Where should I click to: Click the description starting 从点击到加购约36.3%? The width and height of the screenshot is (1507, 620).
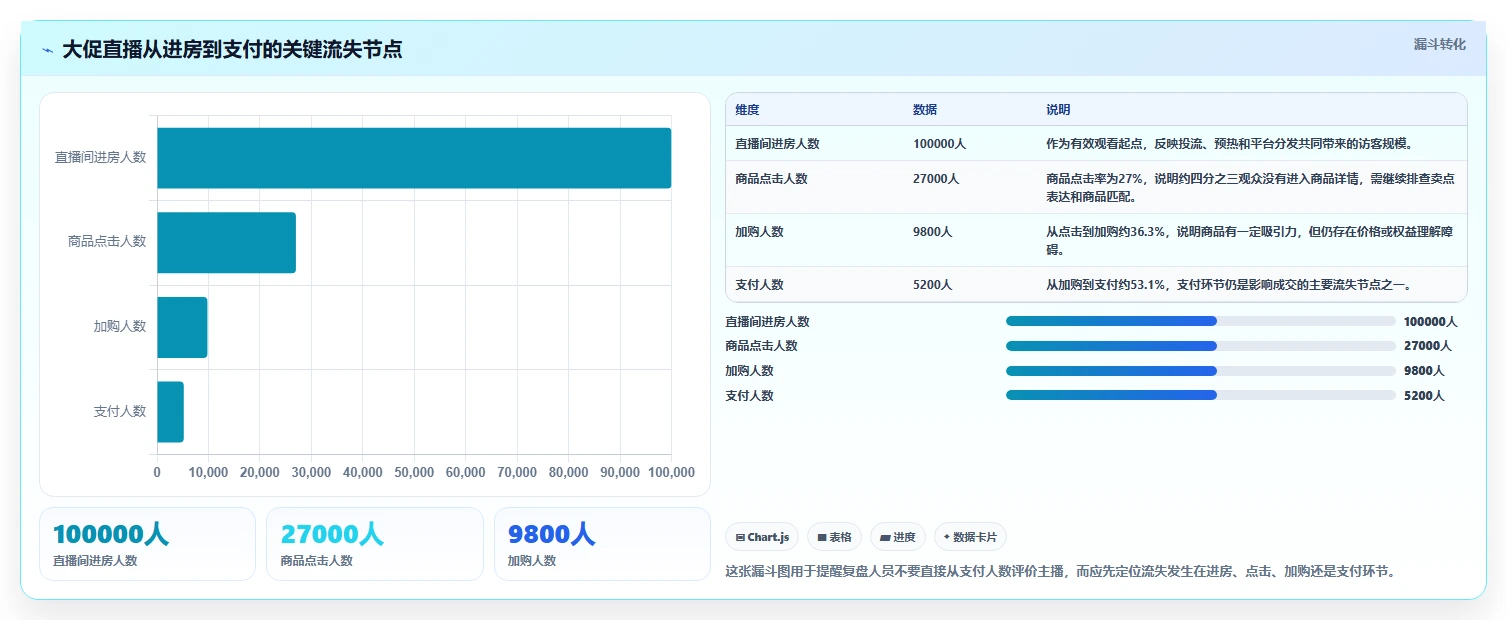(1250, 241)
